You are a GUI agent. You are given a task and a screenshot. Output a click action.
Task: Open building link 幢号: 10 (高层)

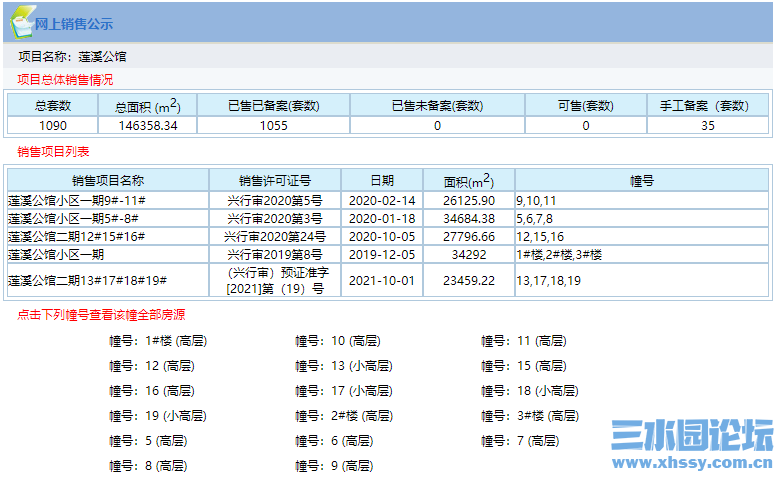tap(338, 341)
